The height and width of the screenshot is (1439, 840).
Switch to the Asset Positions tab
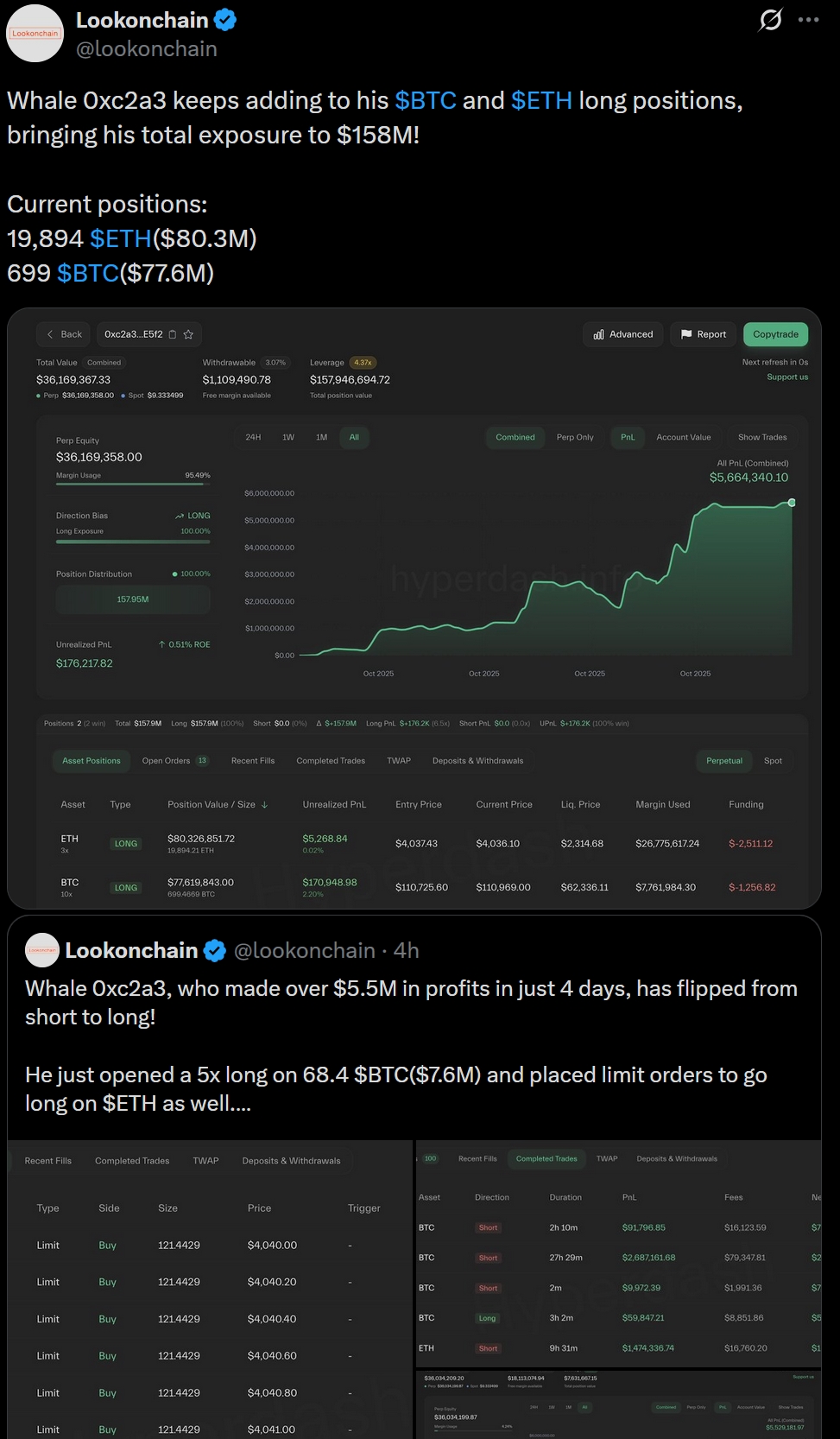[x=92, y=761]
